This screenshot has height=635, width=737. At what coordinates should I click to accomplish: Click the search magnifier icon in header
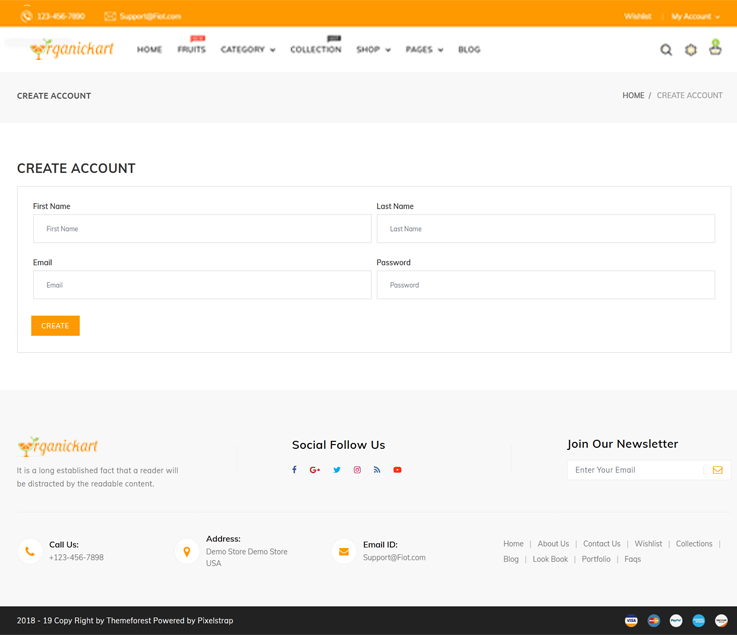(x=666, y=50)
